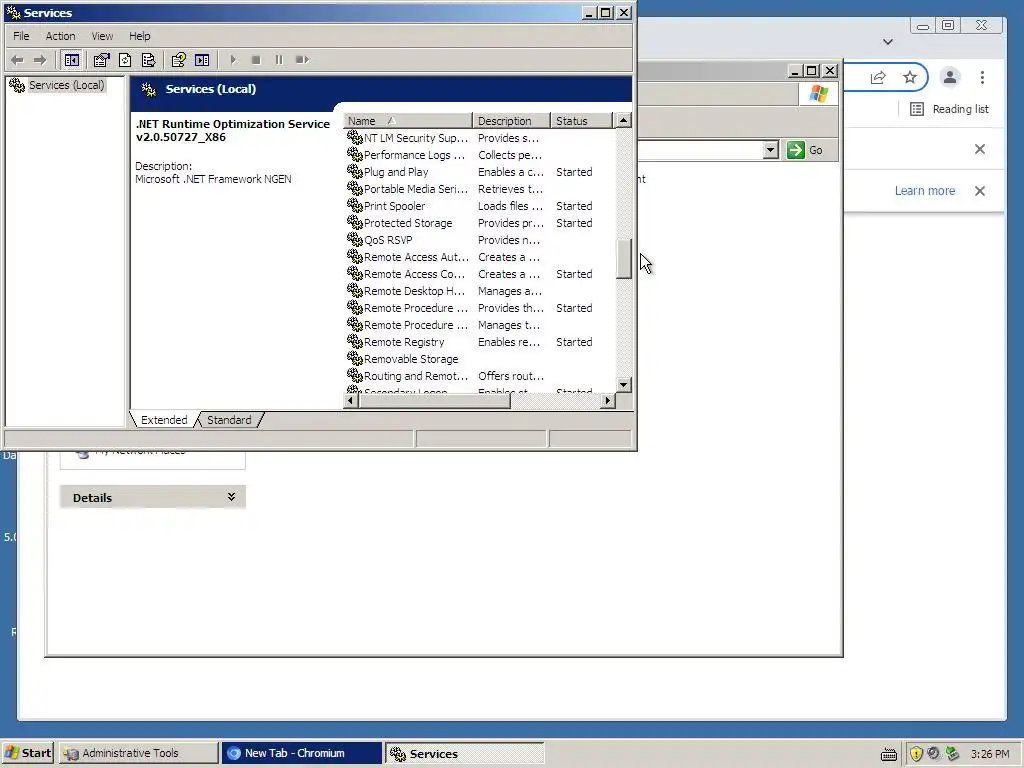1024x768 pixels.
Task: Click Started status of Print Spooler
Action: click(574, 206)
